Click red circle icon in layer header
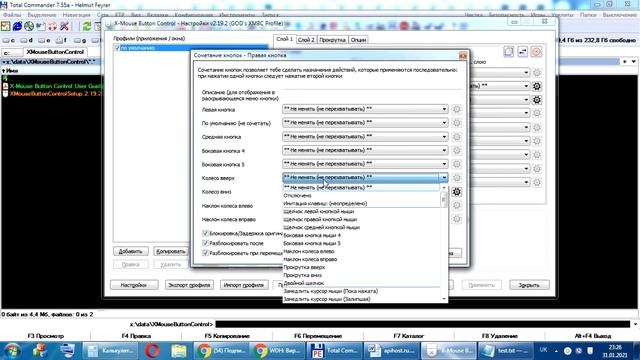The height and width of the screenshot is (360, 640). 536,52
